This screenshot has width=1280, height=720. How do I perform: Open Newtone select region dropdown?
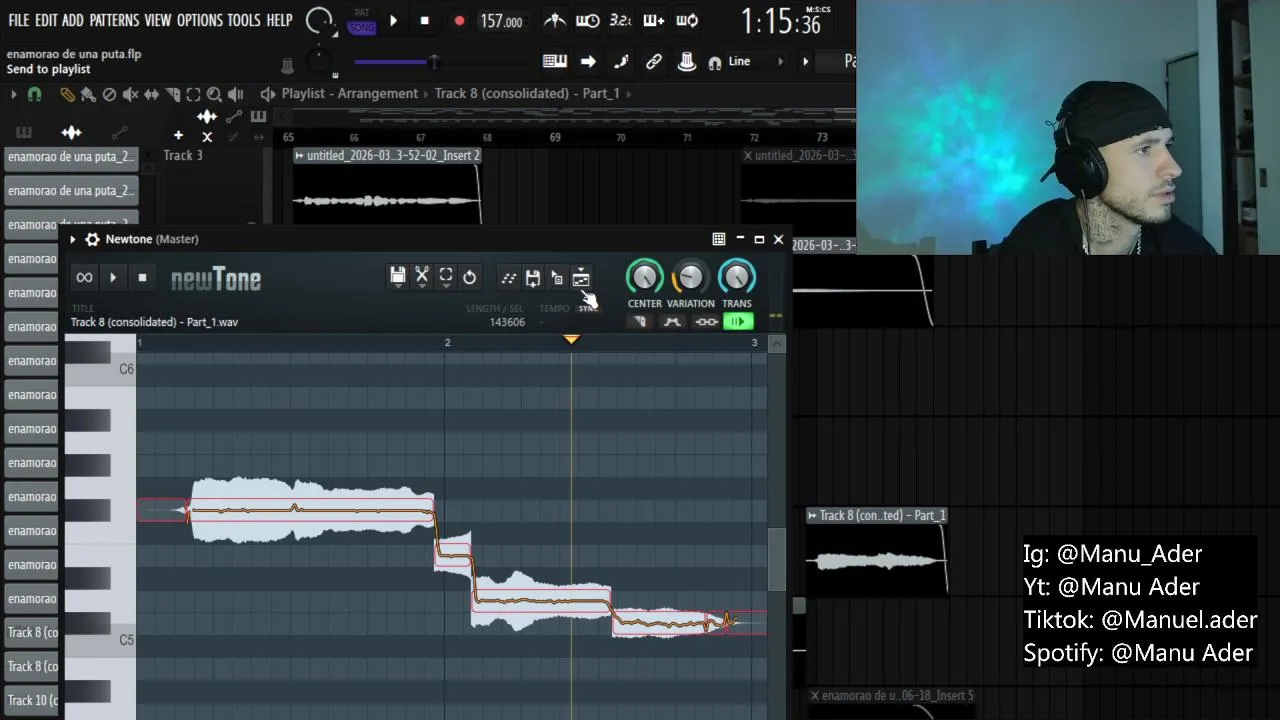click(x=446, y=277)
